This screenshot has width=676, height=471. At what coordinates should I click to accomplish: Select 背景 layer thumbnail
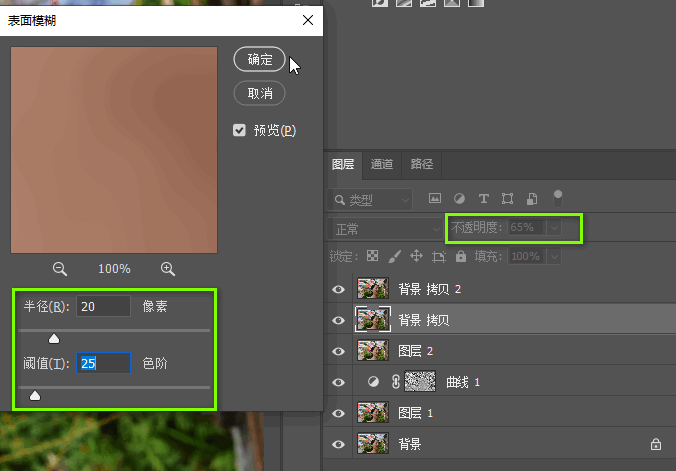[373, 444]
